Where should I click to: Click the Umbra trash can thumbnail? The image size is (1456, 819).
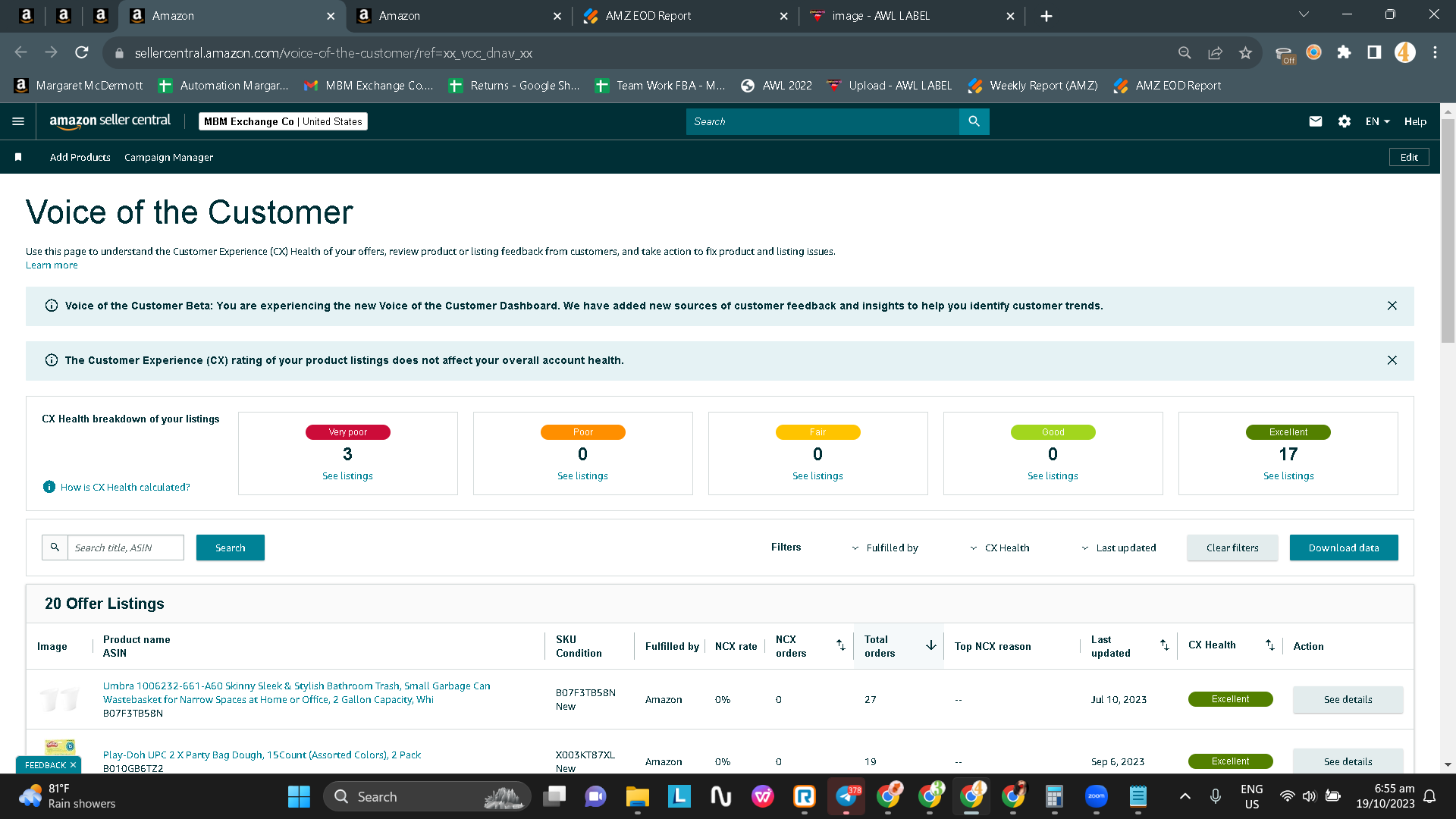59,698
